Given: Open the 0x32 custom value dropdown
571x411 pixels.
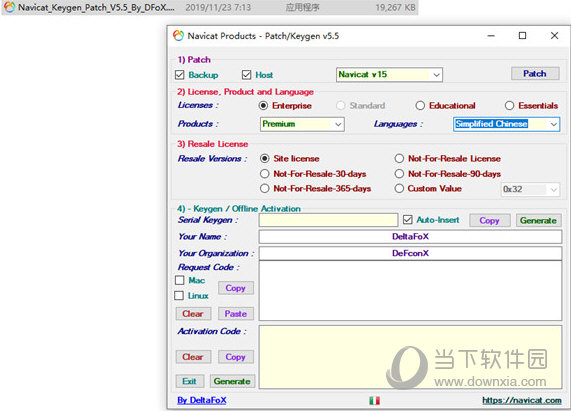Looking at the screenshot, I should tap(530, 189).
